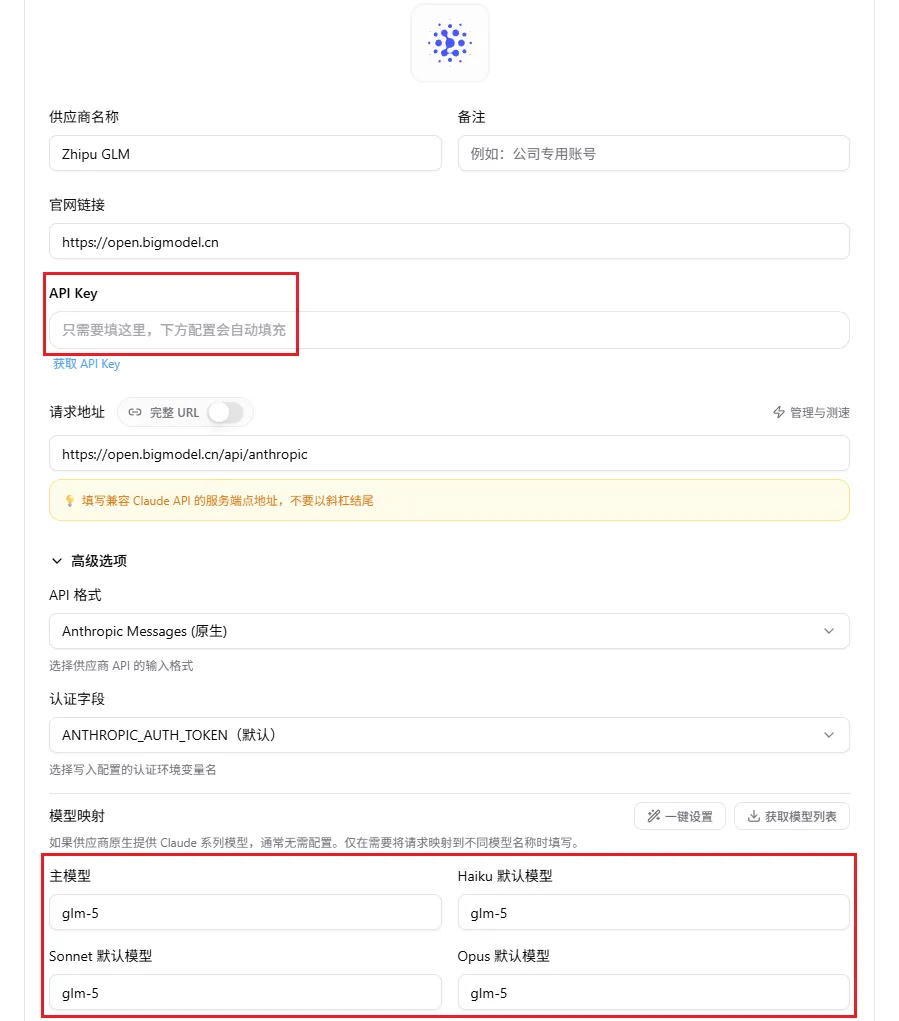Screen dimensions: 899x1021
Task: Edit the Sonnet default model field
Action: (x=245, y=993)
